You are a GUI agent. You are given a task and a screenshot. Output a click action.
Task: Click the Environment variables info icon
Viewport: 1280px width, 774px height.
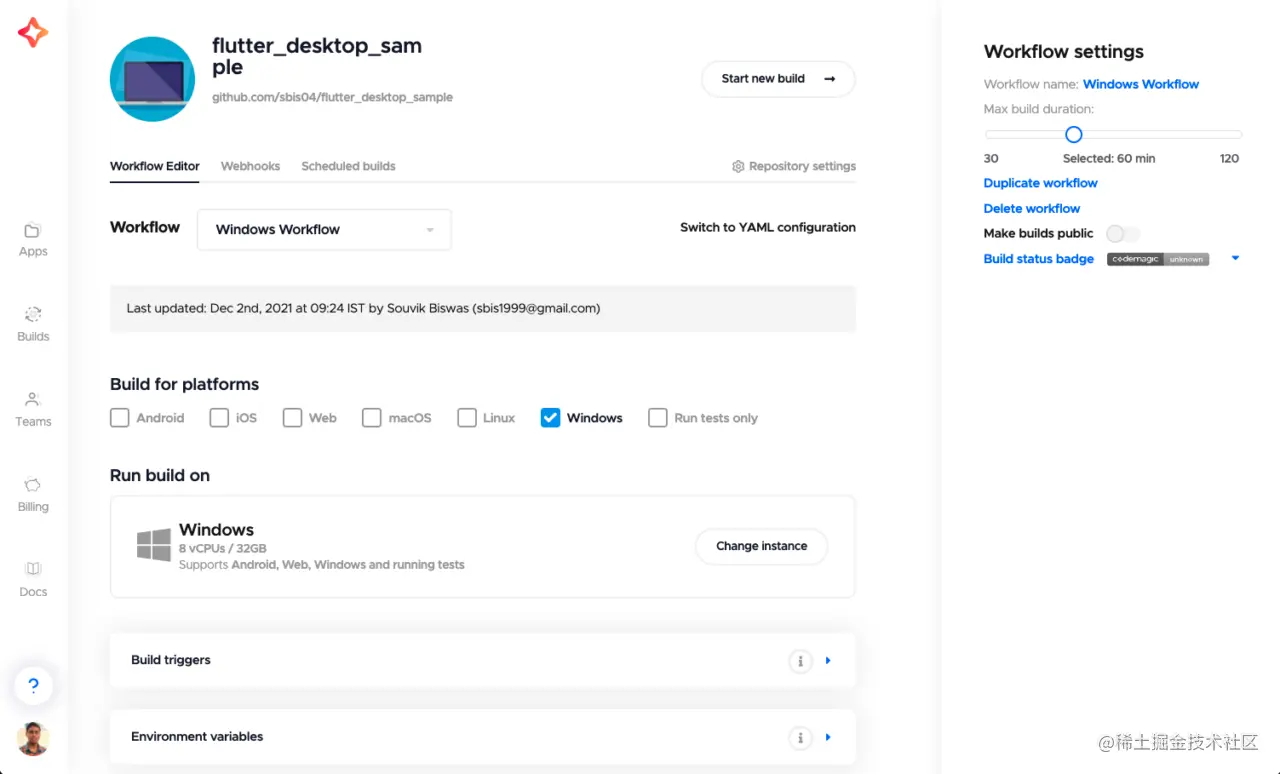(800, 738)
